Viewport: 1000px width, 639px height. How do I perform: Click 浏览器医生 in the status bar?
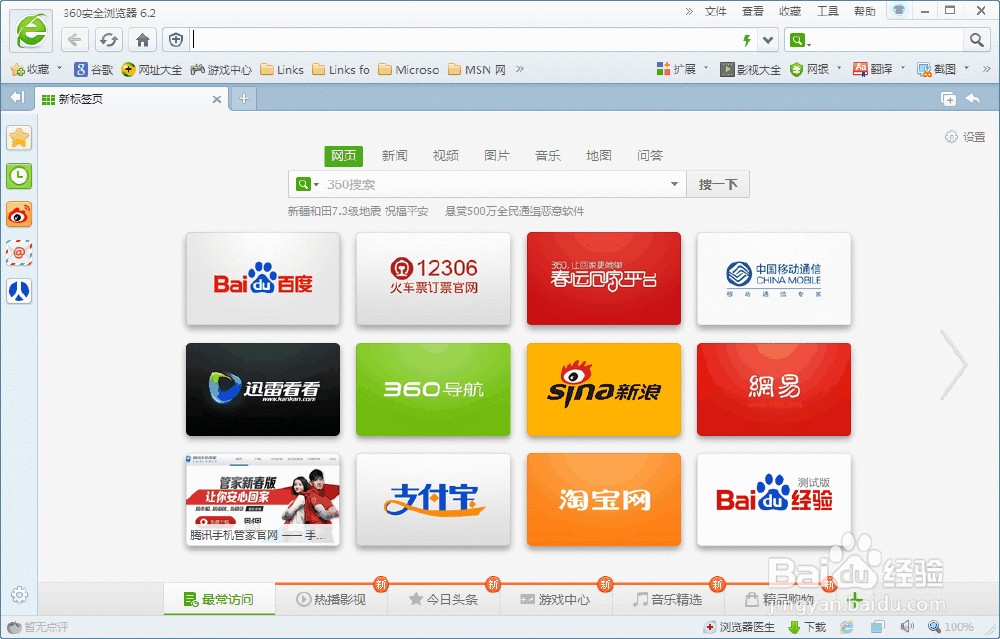(739, 627)
